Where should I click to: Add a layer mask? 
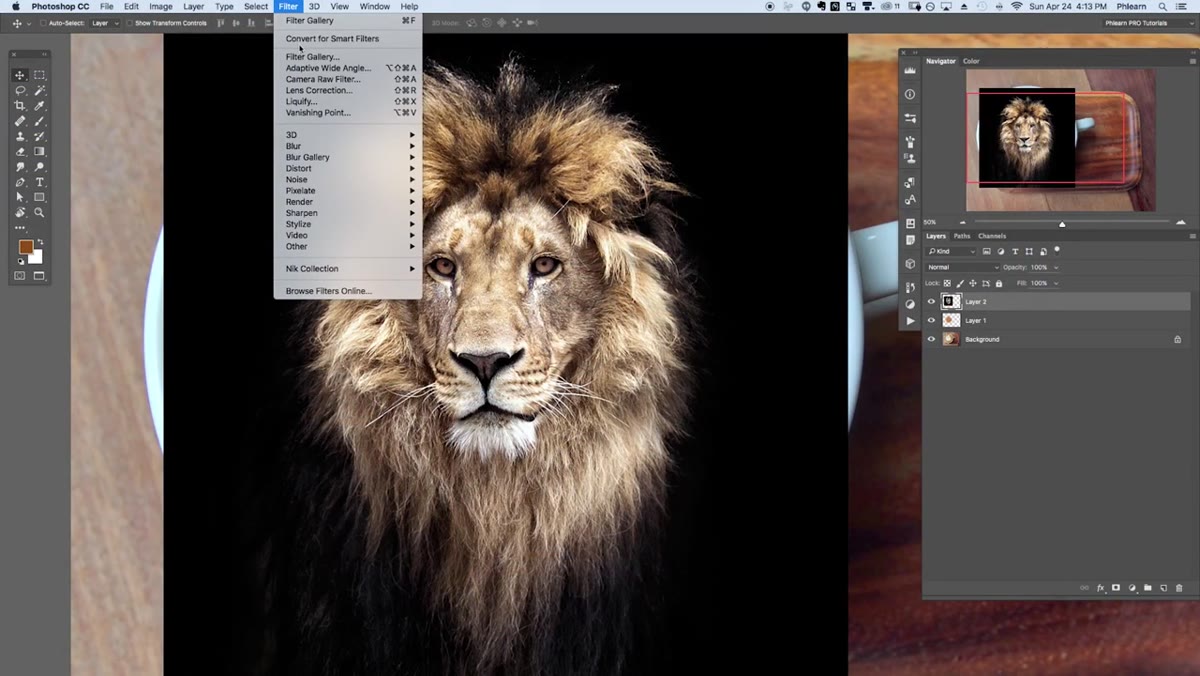pyautogui.click(x=1116, y=588)
